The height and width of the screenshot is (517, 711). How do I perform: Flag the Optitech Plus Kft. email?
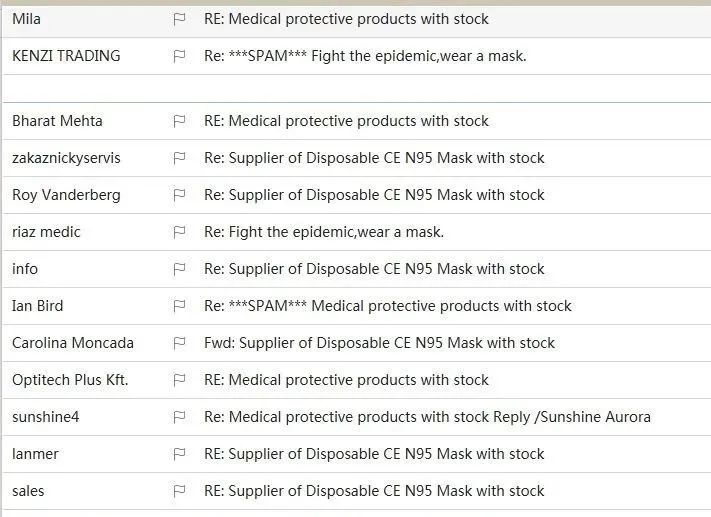[179, 380]
